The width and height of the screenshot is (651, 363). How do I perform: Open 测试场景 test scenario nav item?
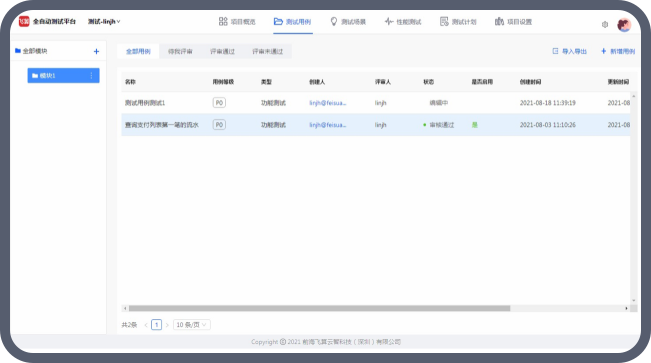(348, 22)
